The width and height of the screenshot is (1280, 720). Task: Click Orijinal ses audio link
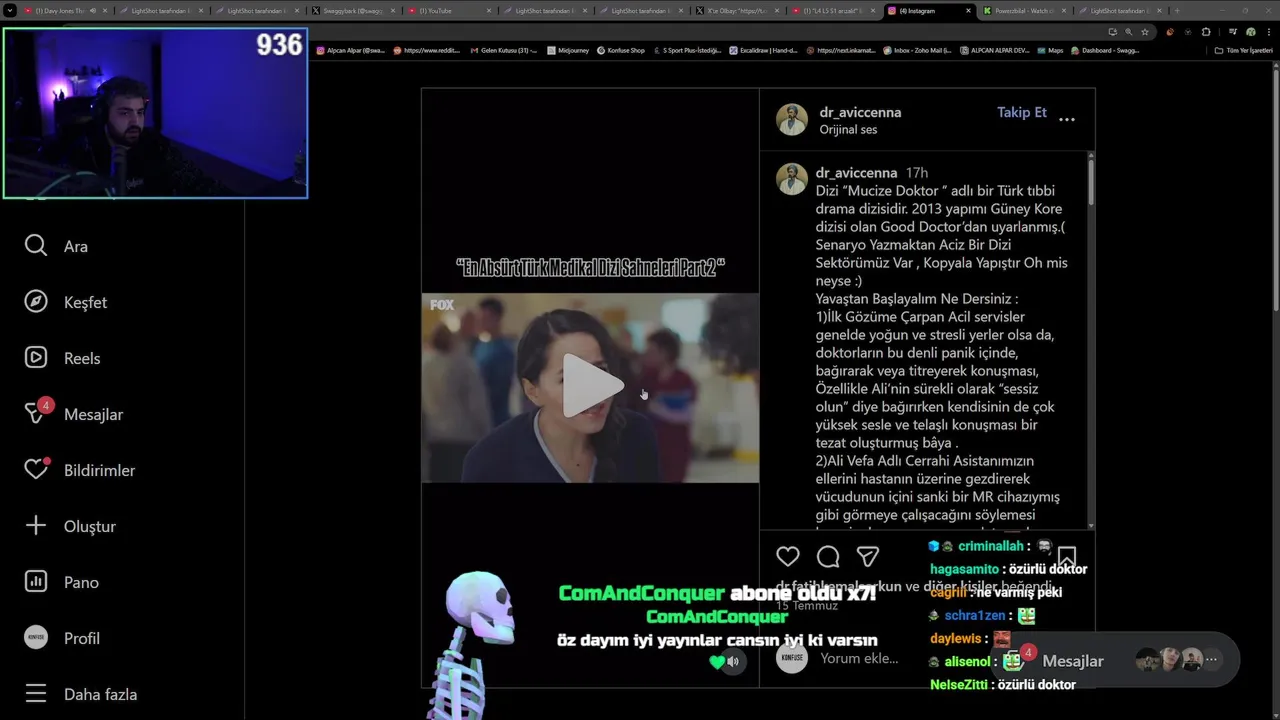click(x=848, y=130)
